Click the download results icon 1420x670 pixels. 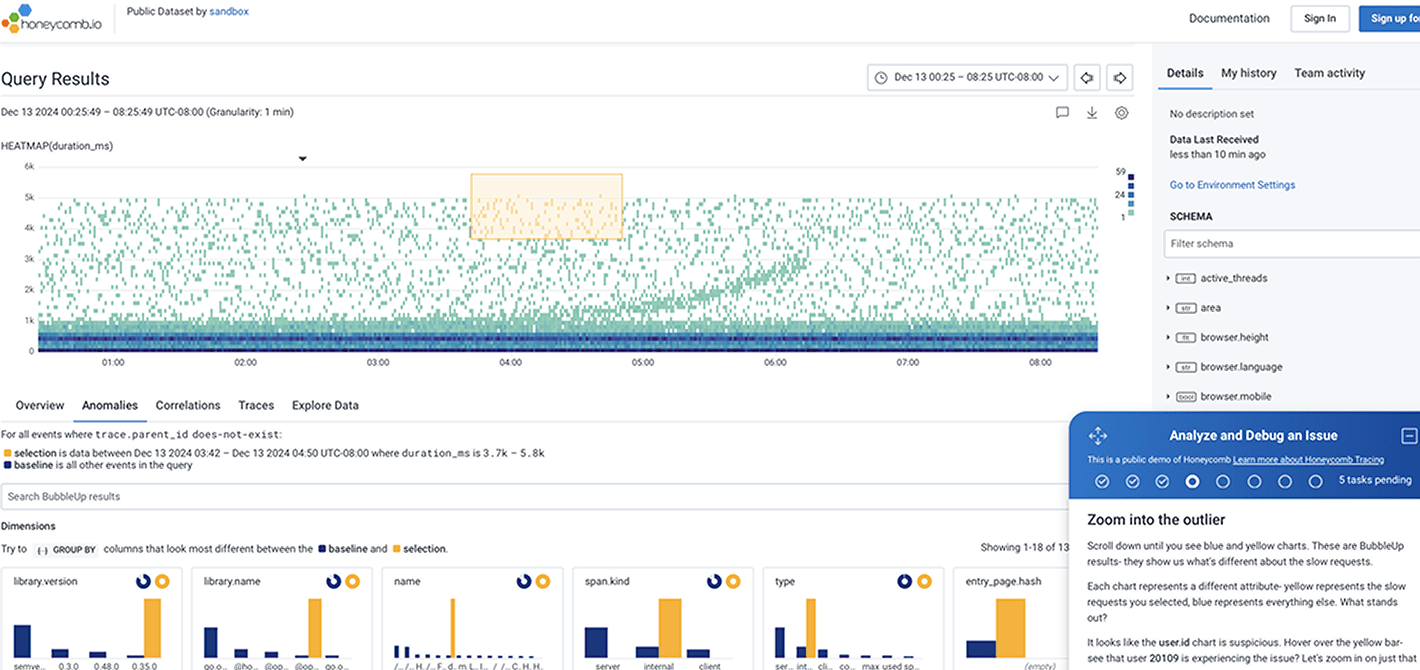(1092, 113)
